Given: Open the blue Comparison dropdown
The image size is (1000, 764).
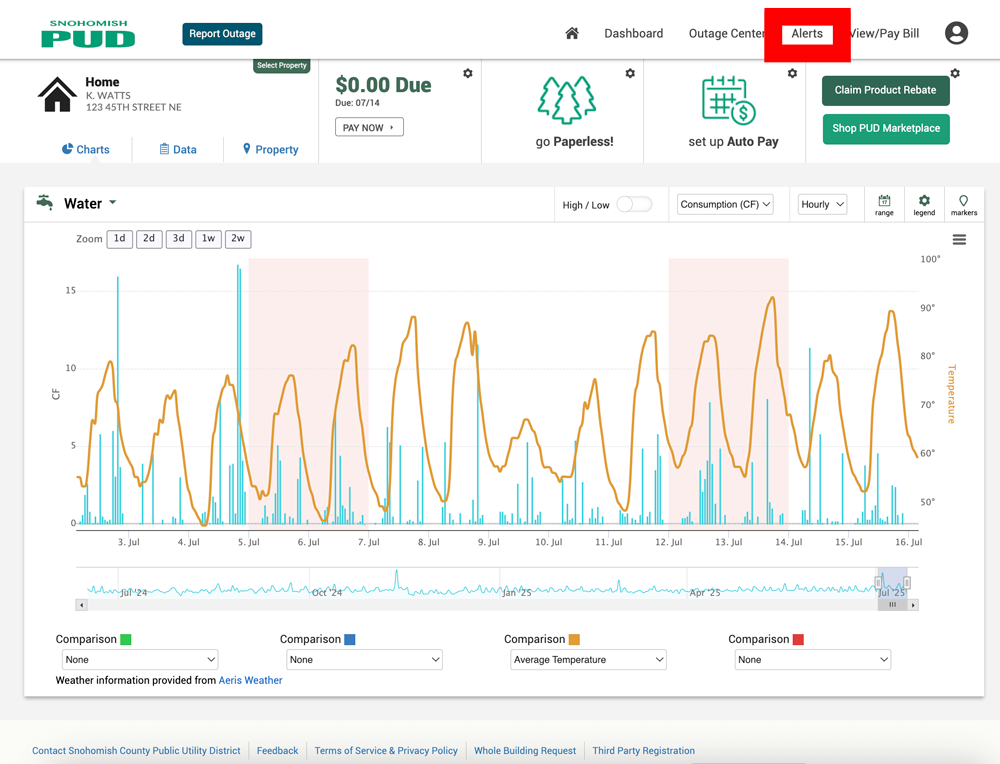Looking at the screenshot, I should tap(364, 659).
